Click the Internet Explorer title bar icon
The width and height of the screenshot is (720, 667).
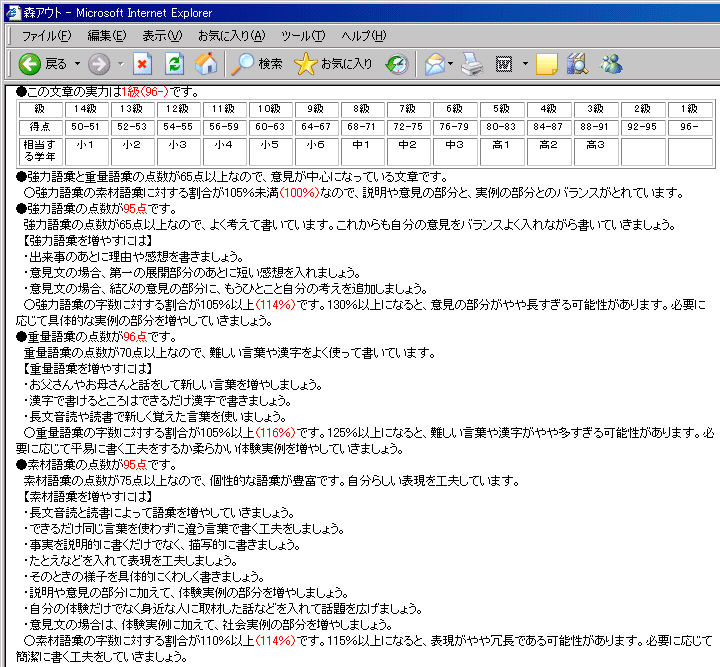click(x=13, y=12)
